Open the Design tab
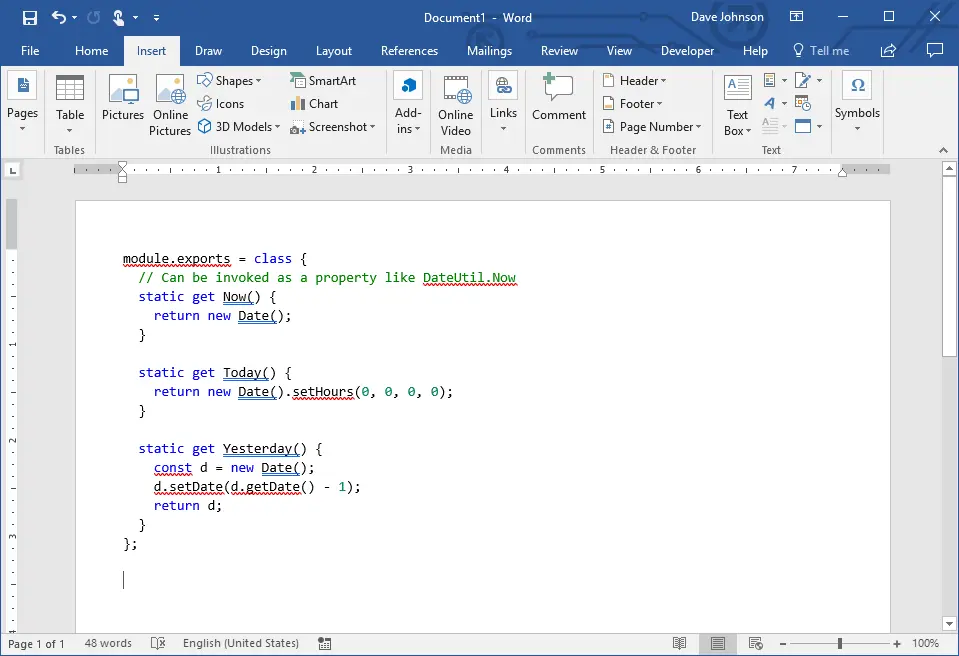 pyautogui.click(x=268, y=51)
